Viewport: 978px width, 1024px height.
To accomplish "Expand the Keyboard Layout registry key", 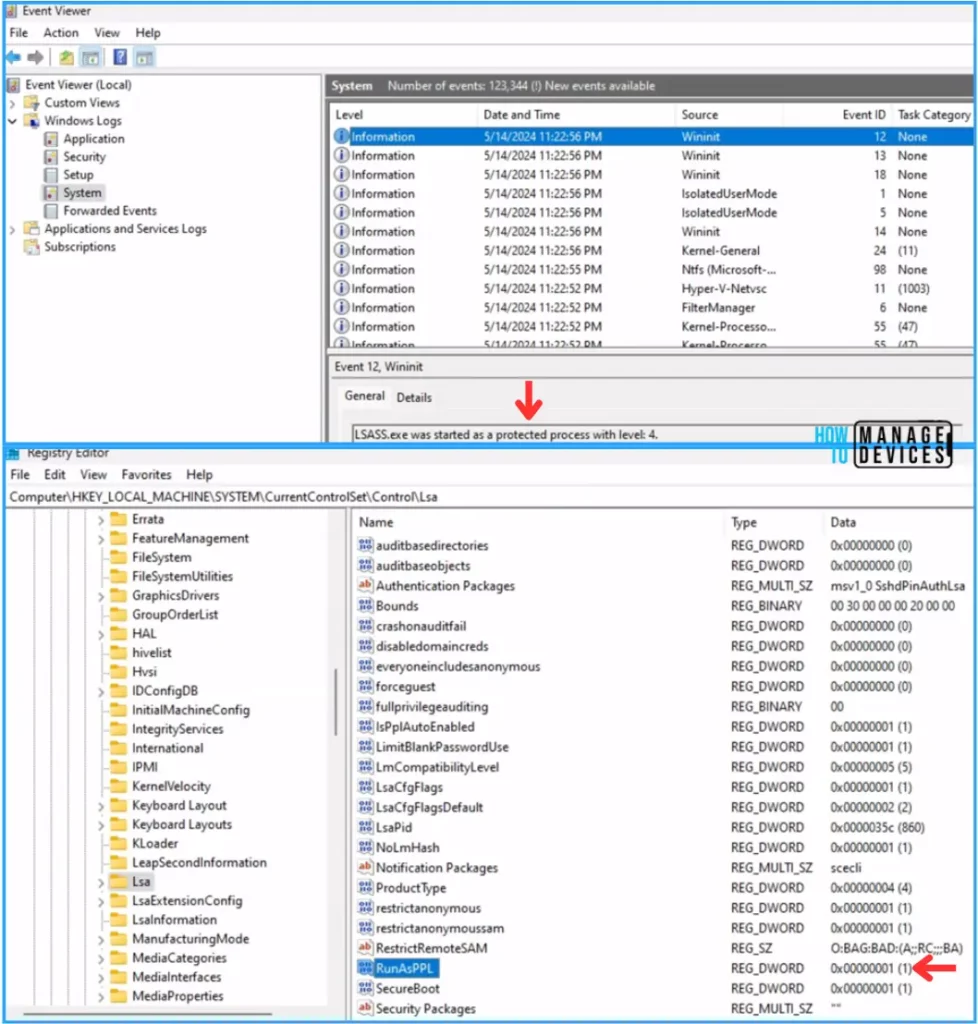I will [101, 807].
